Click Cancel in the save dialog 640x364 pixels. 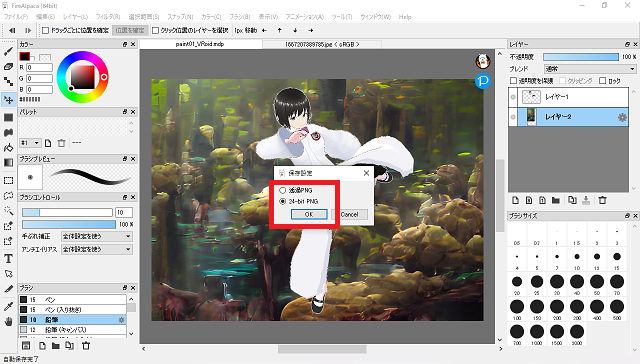tap(349, 214)
